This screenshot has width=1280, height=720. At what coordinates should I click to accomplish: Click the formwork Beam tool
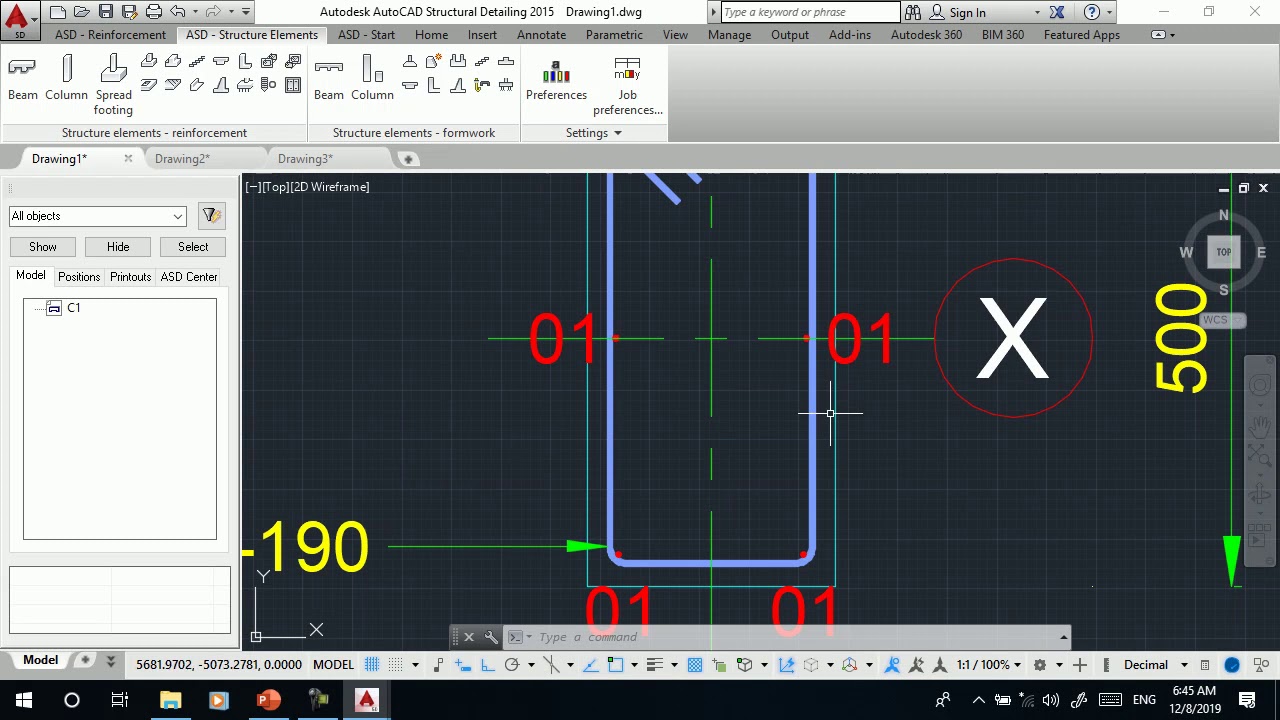[x=328, y=78]
